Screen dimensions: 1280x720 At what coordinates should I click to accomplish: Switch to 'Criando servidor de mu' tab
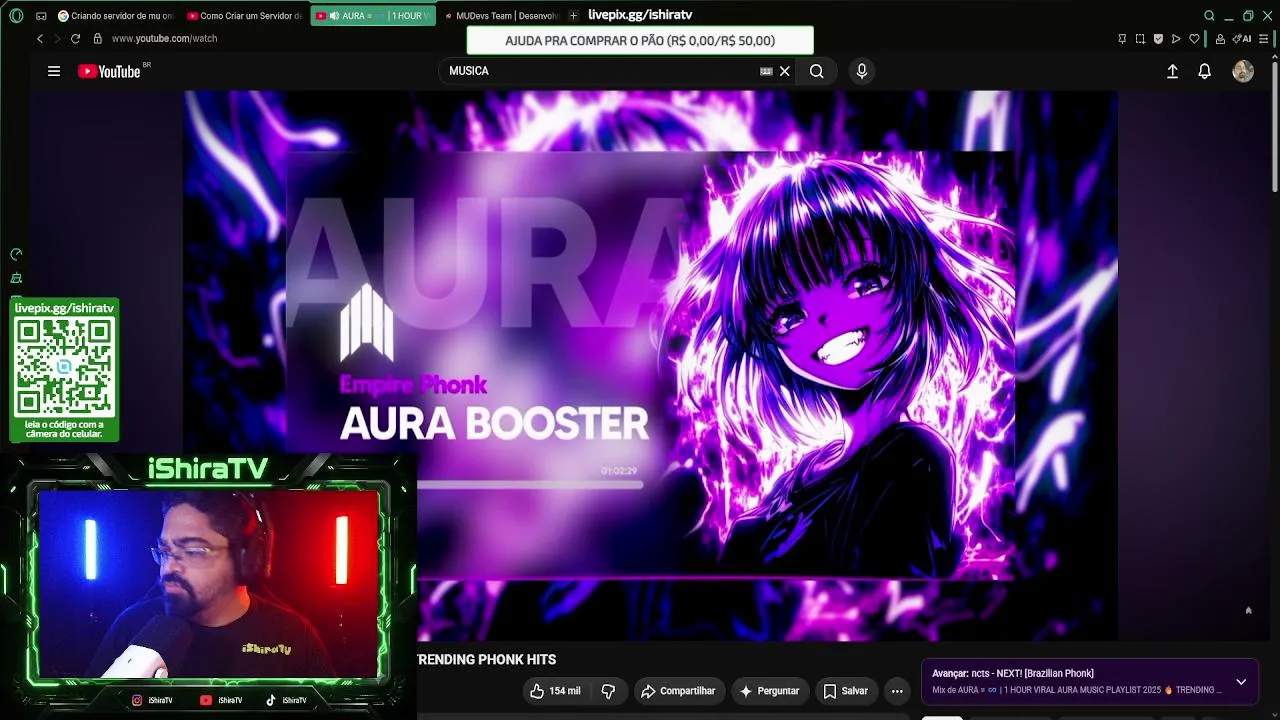tap(115, 16)
